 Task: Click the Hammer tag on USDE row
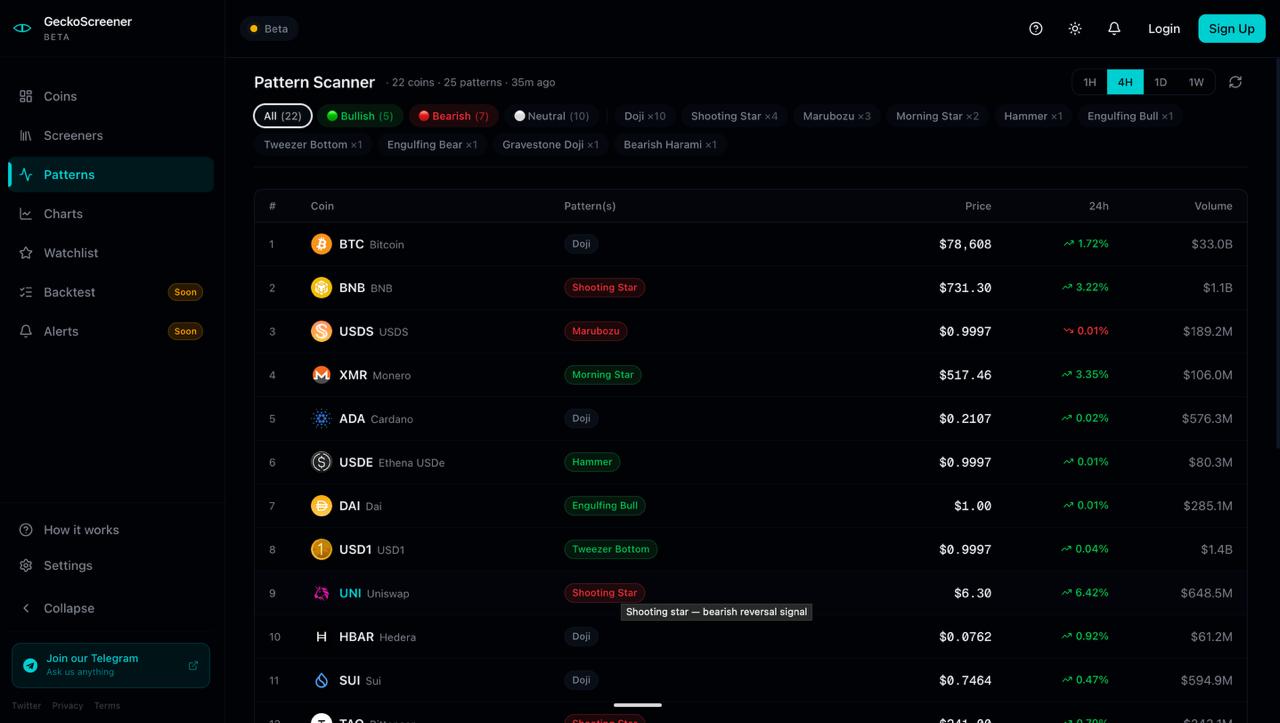tap(592, 462)
